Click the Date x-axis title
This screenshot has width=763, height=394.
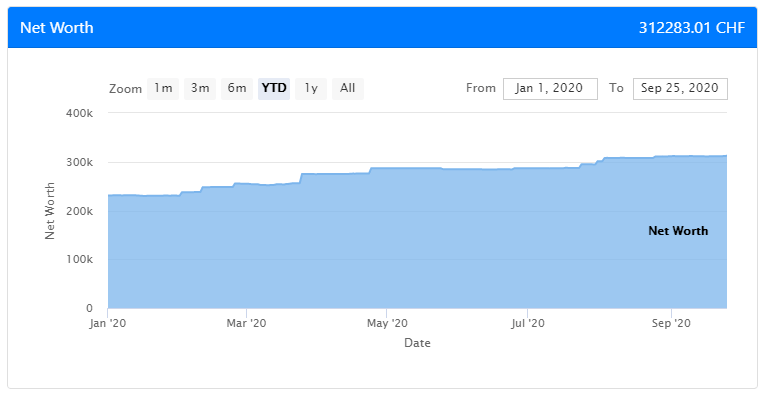418,343
